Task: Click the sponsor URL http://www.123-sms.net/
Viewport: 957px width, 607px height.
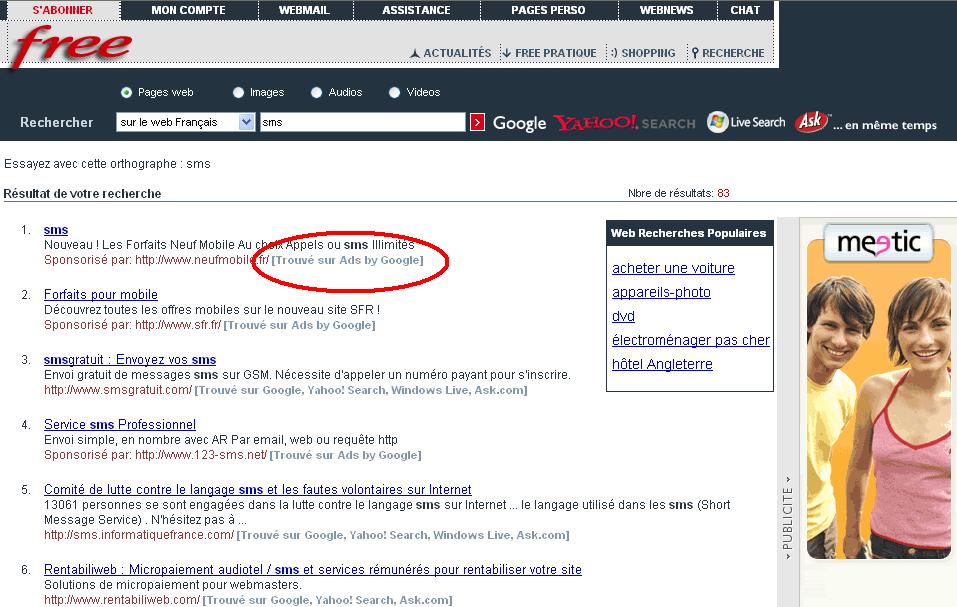Action: point(201,455)
